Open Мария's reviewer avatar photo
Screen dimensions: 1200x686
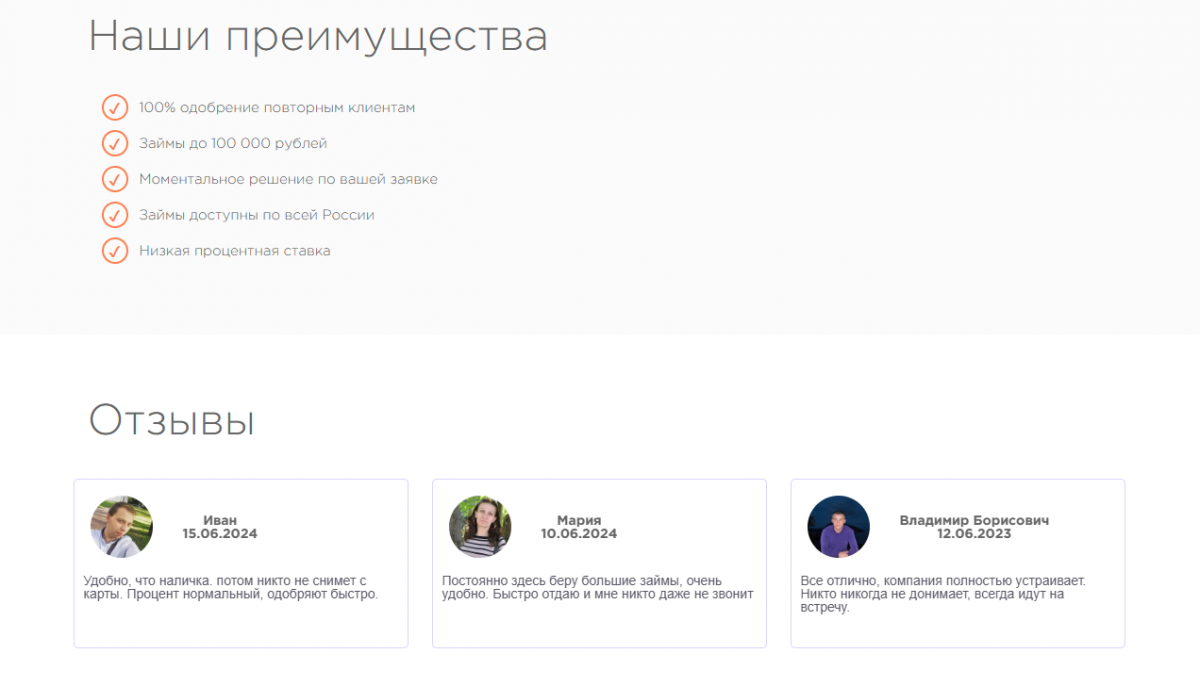click(x=480, y=526)
